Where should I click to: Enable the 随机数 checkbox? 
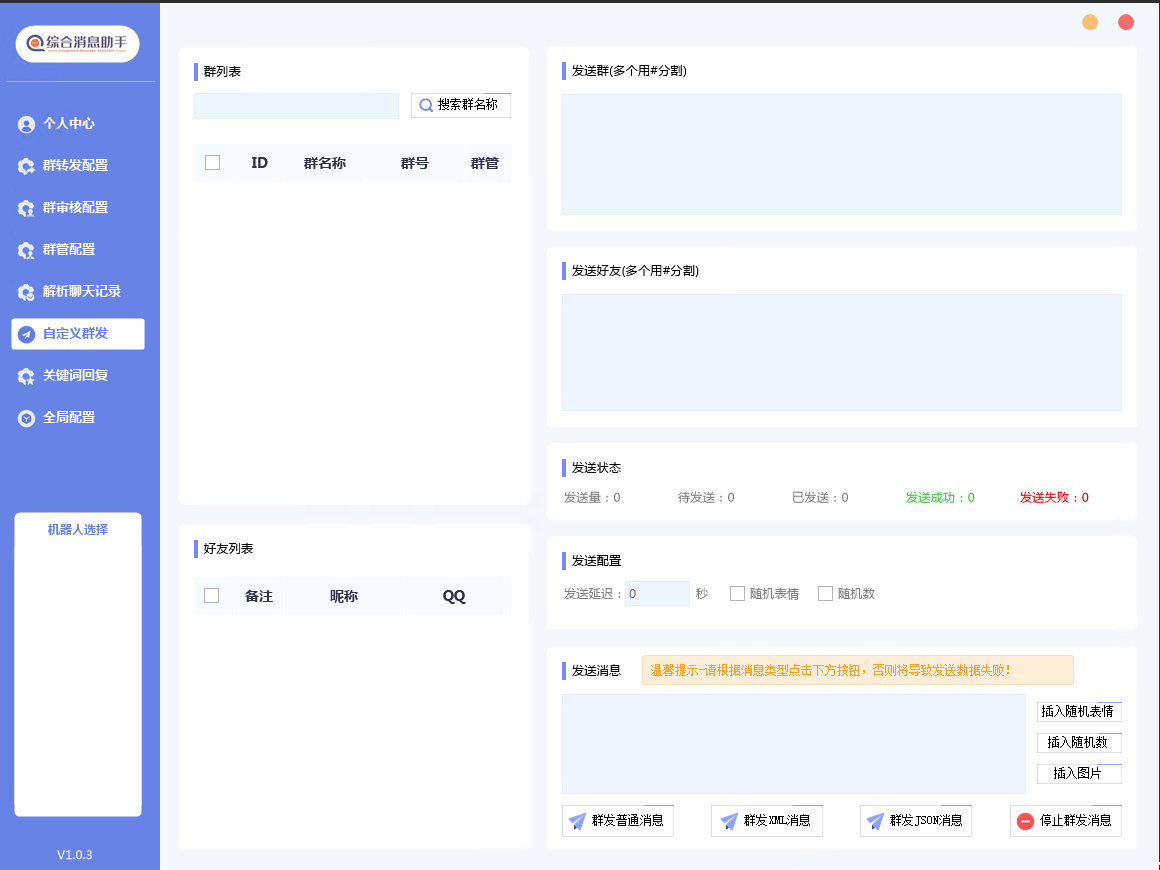(825, 594)
